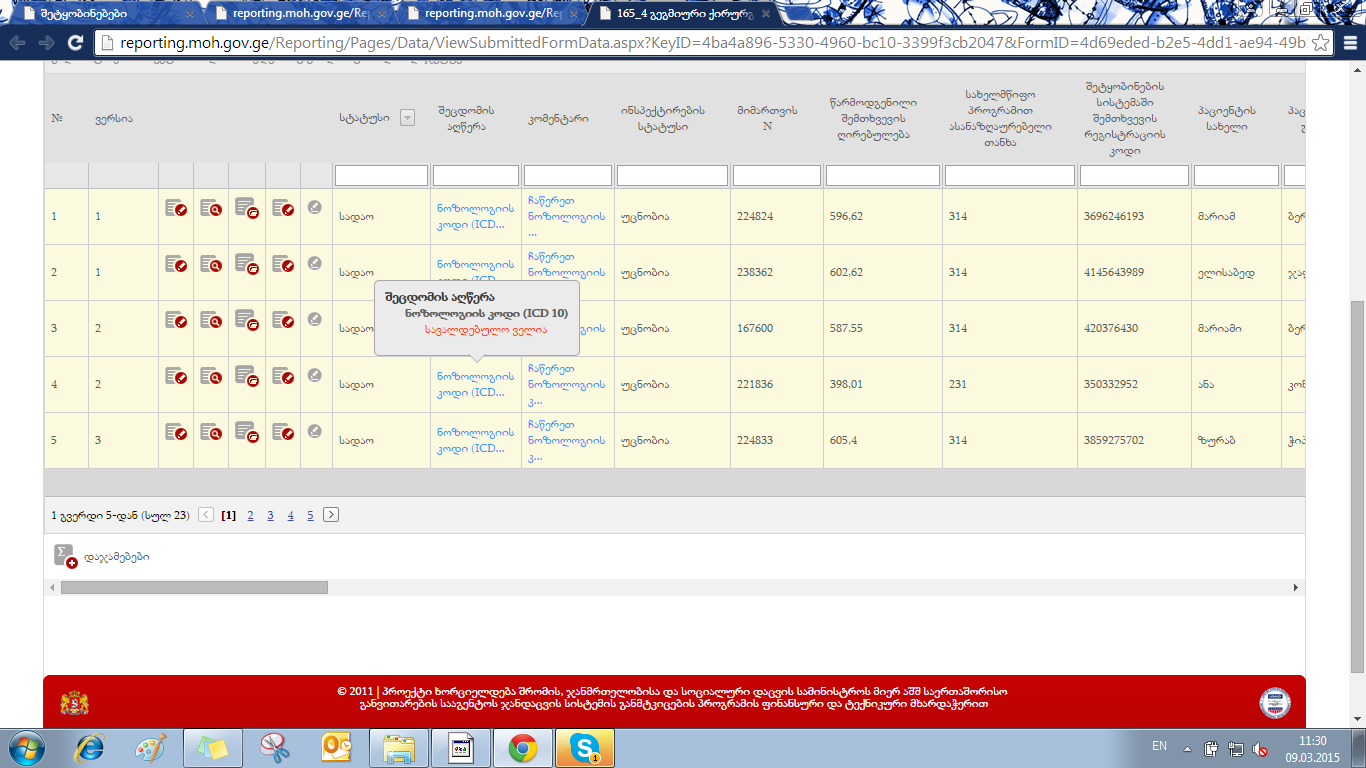Open the სტატუსი column filter dropdown
1366x768 pixels.
pos(407,118)
